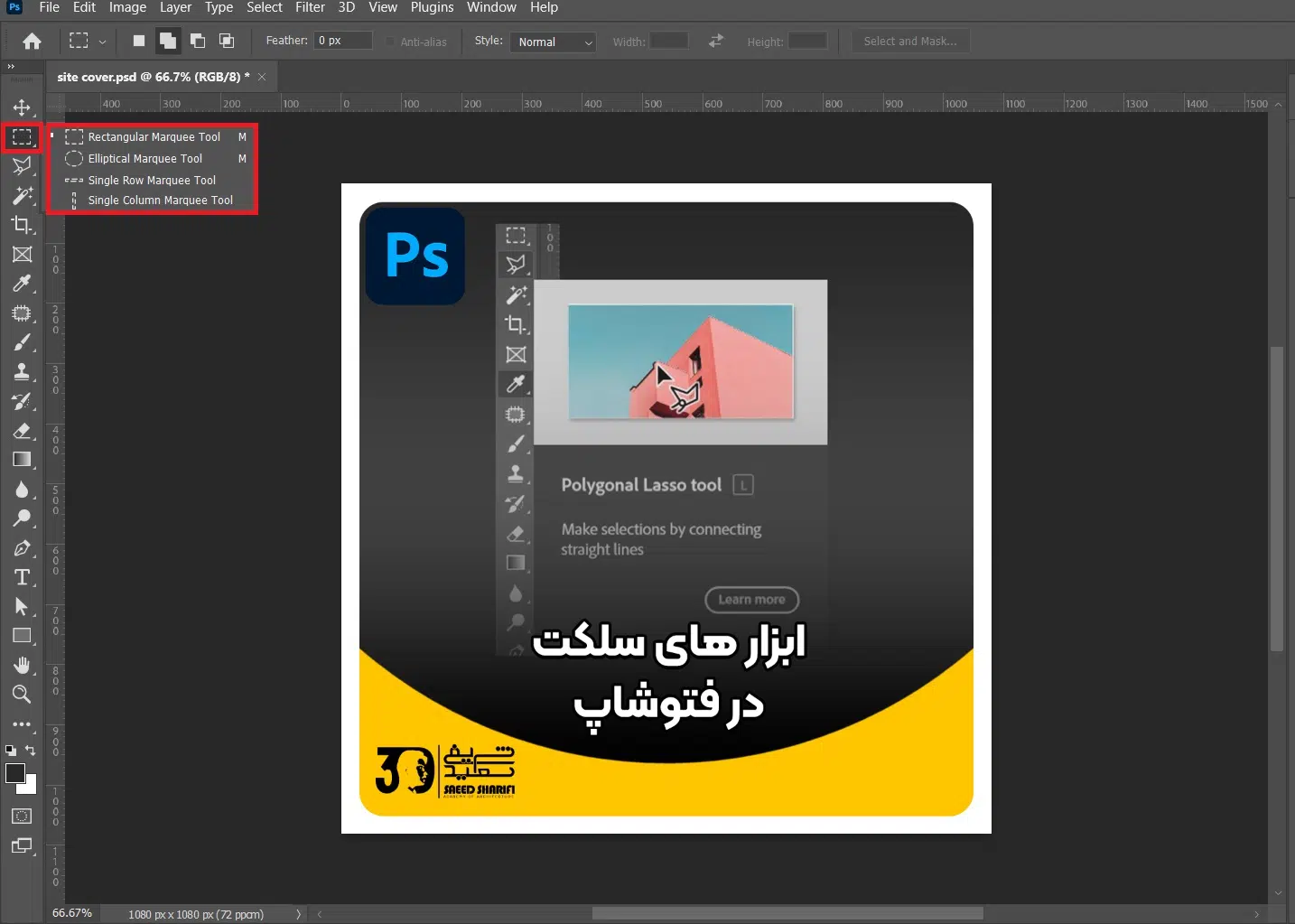The height and width of the screenshot is (924, 1295).
Task: Enable Add to selection mode
Action: (x=168, y=41)
